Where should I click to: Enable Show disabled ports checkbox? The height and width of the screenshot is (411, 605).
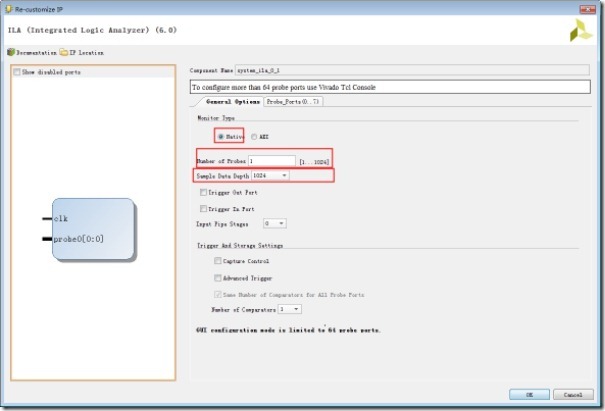[17, 72]
